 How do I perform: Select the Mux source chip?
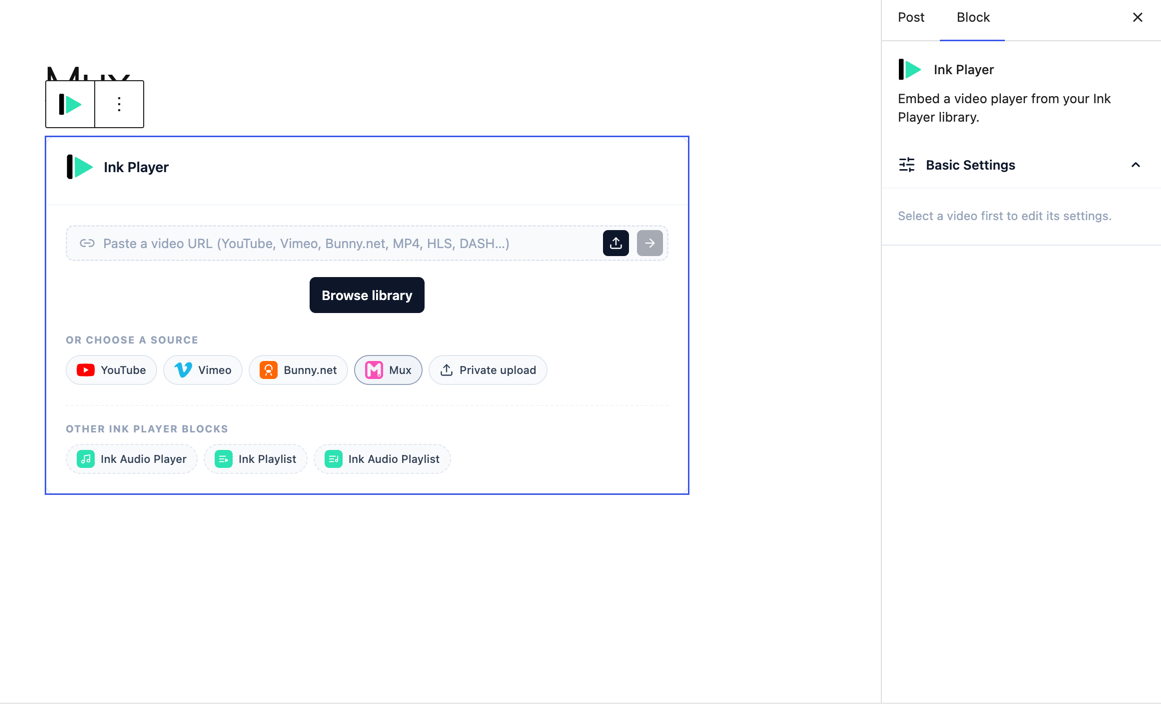point(388,370)
